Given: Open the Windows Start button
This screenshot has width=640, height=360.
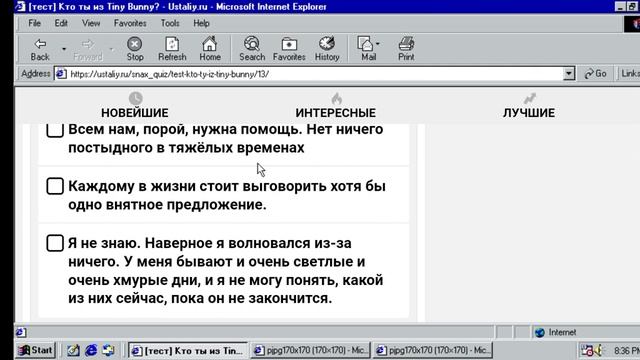Looking at the screenshot, I should click(x=36, y=350).
